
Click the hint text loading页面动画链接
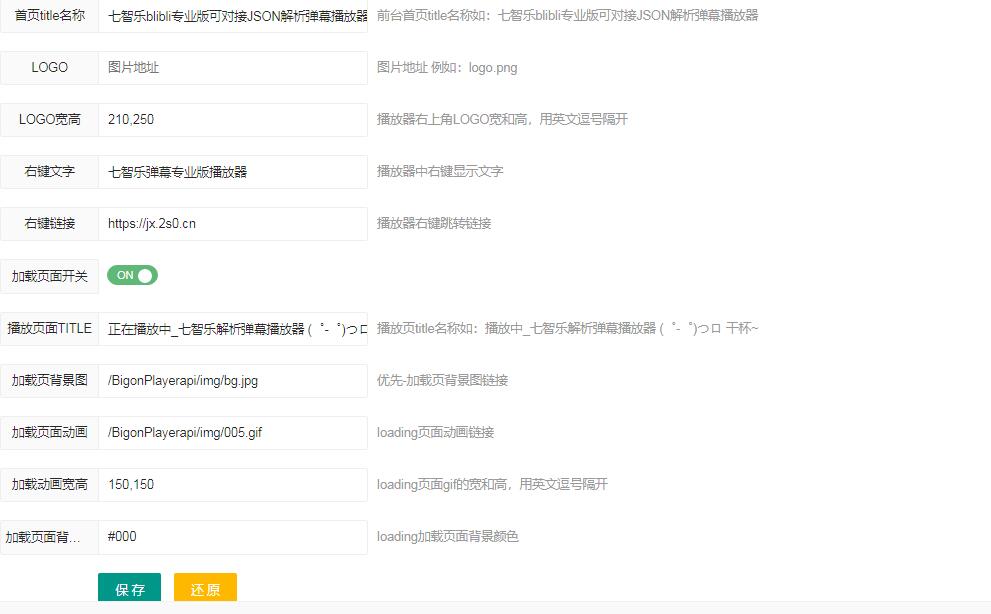click(x=435, y=433)
